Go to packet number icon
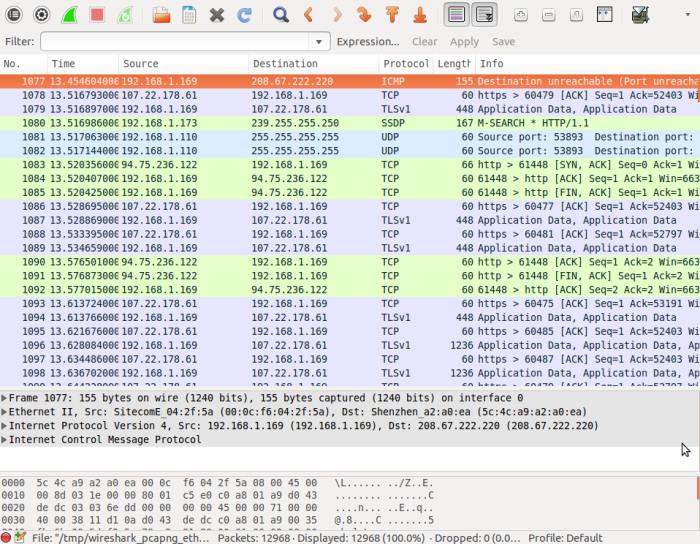Screen dimensions: 700x544 (x=364, y=15)
